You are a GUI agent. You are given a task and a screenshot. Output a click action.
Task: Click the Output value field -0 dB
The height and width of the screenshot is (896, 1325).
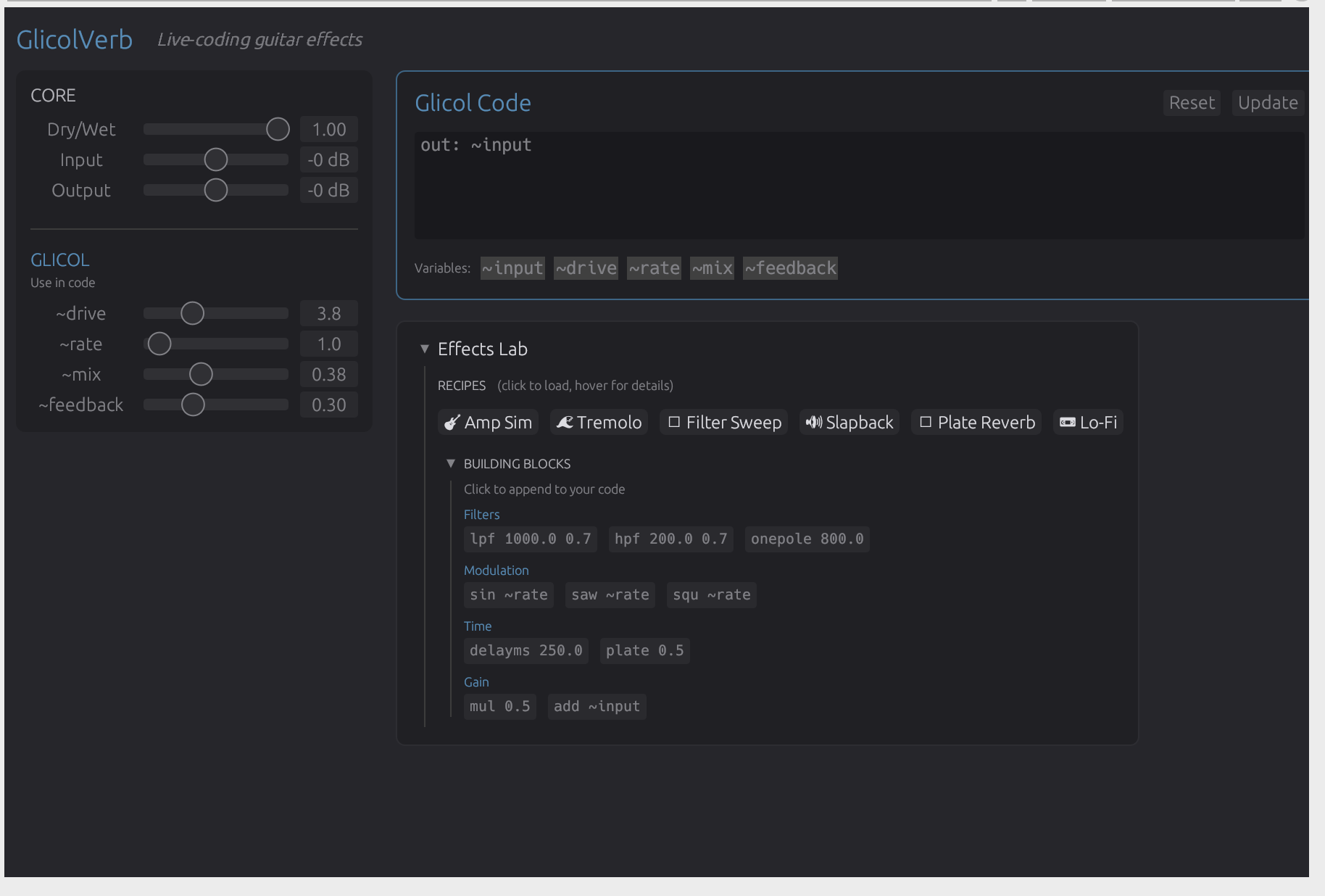click(x=329, y=190)
